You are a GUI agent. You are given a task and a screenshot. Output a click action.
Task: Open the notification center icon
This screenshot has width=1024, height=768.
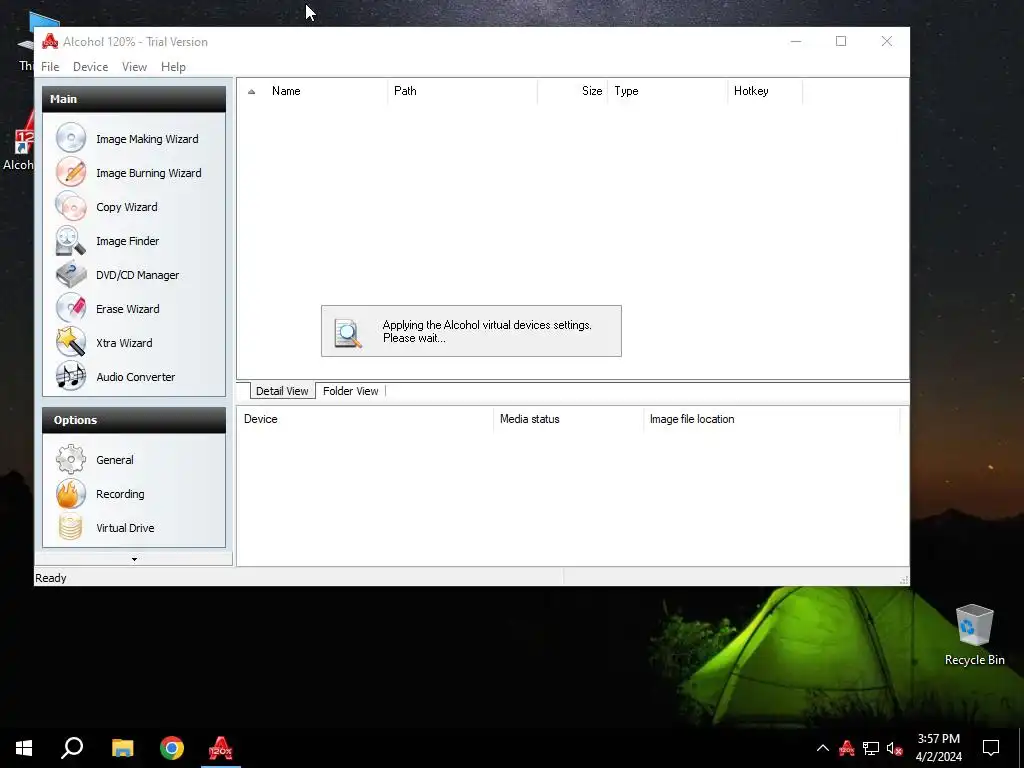pyautogui.click(x=991, y=748)
